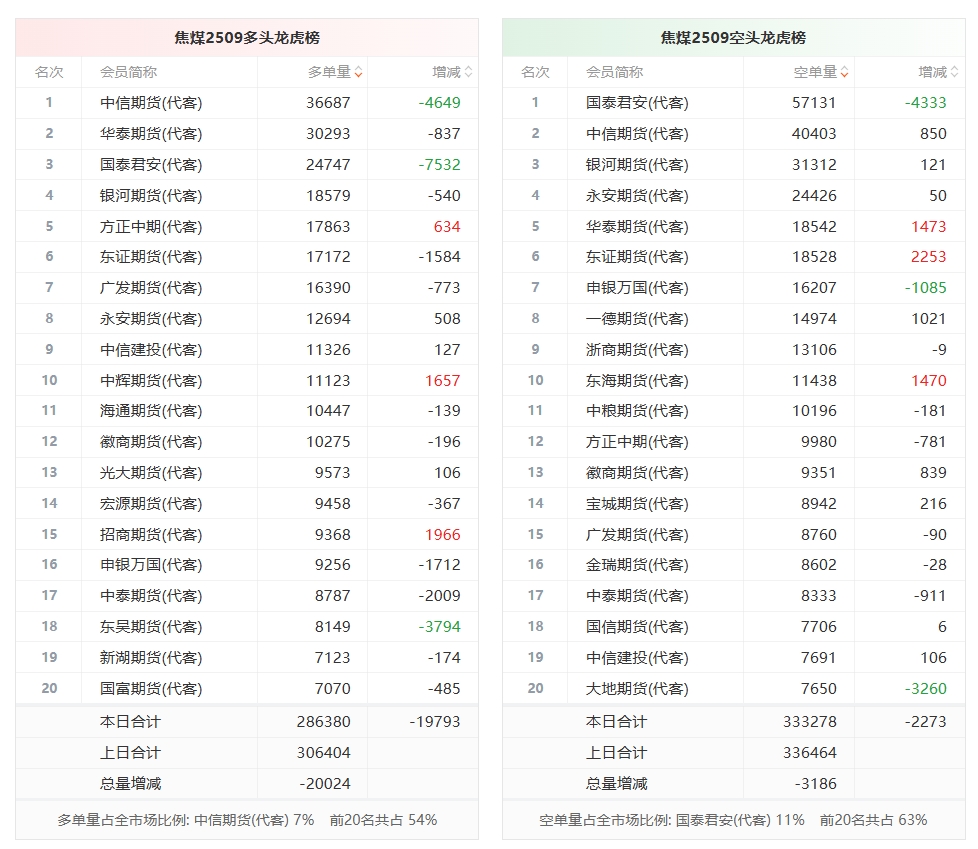Click the 空单量占全市场比例 footer text
Image resolution: width=978 pixels, height=849 pixels.
click(733, 820)
